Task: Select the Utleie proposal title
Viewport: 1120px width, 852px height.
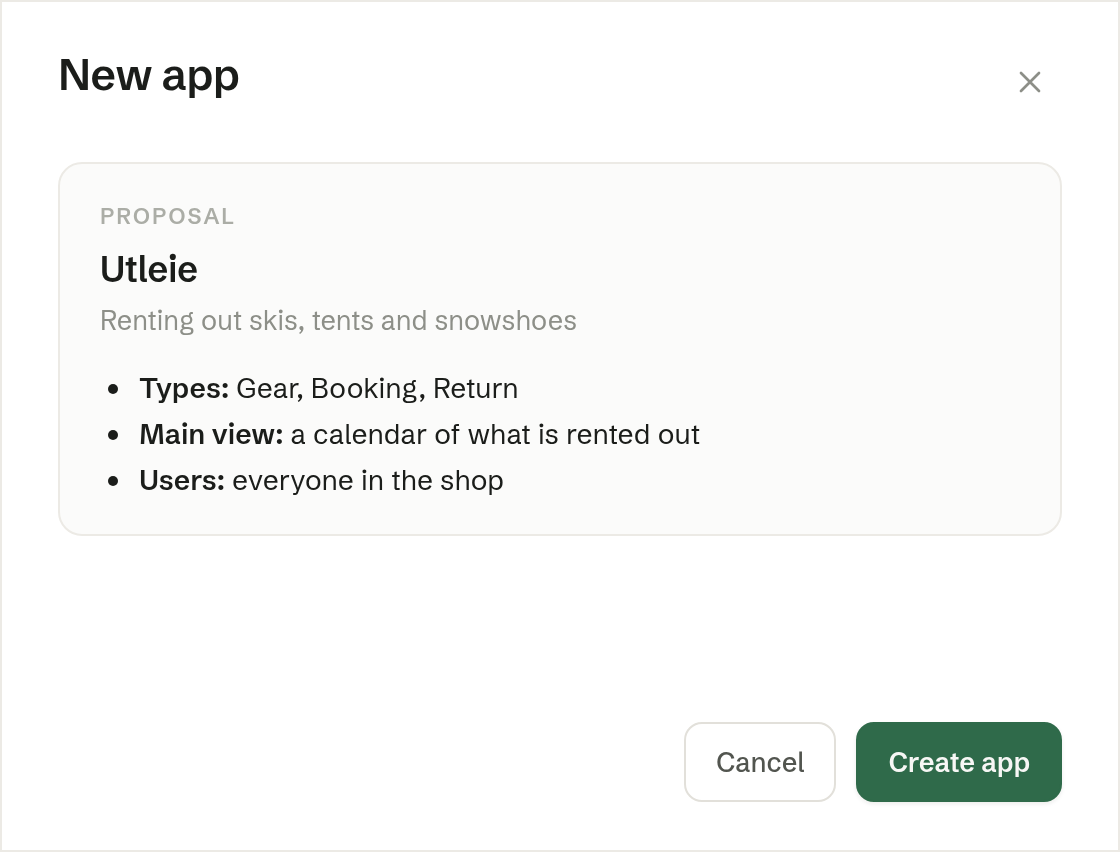Action: [149, 269]
